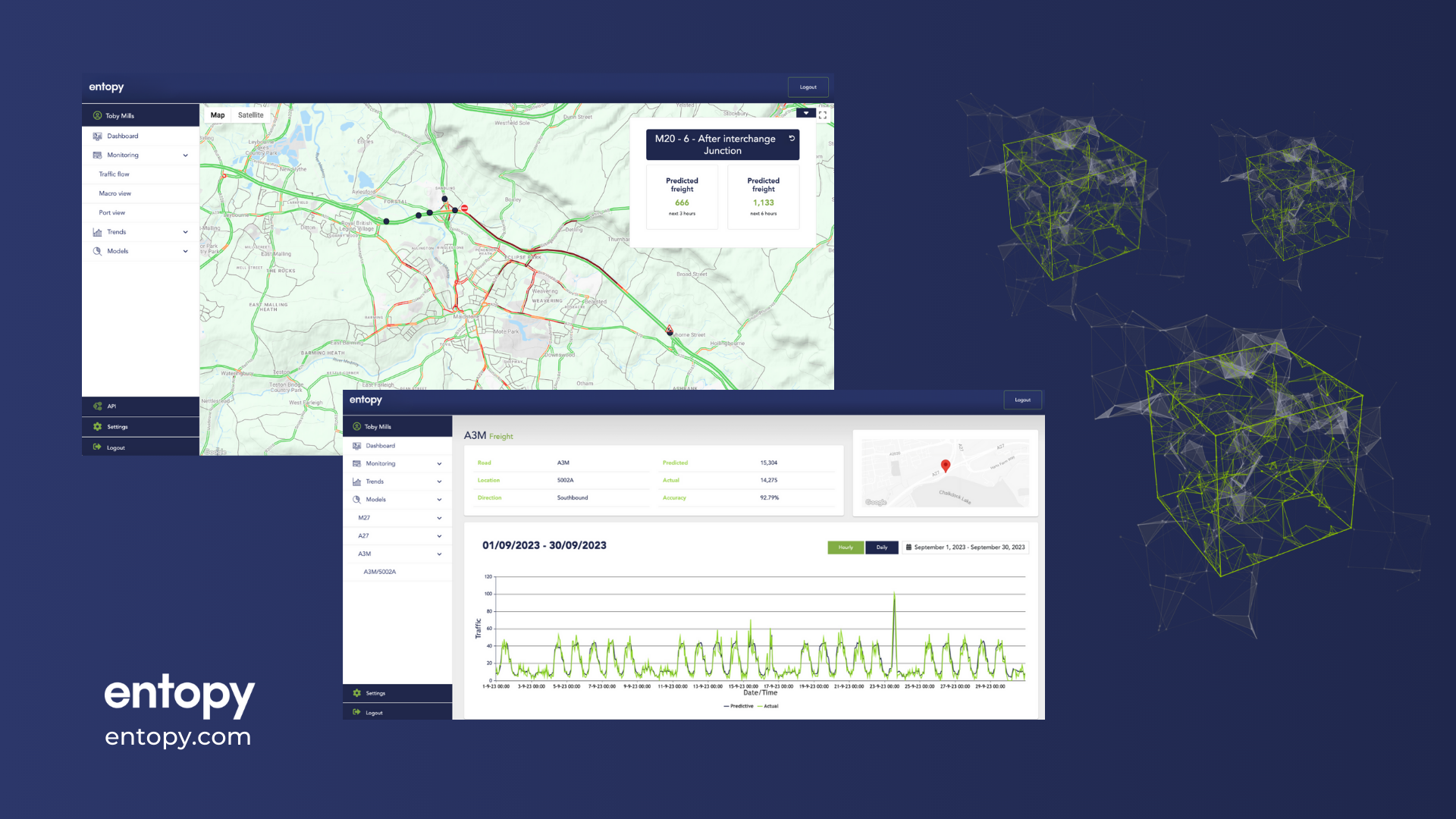Click the Location value 5002A
Screen dimensions: 1456x819
(x=566, y=480)
